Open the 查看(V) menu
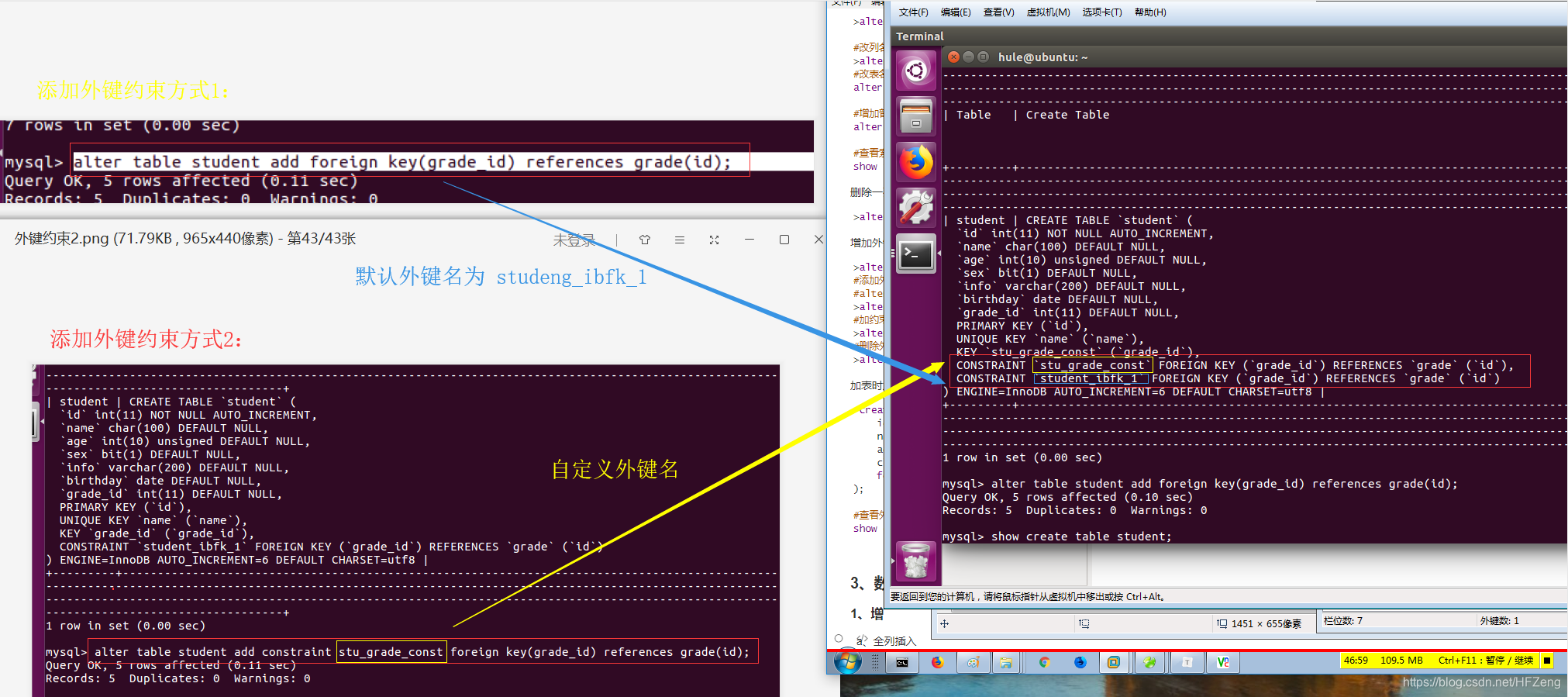Viewport: 1568px width, 697px height. 998,12
